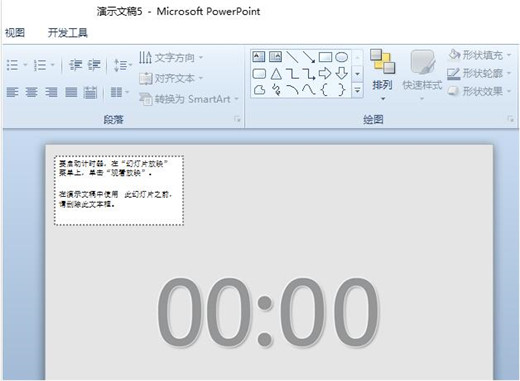Open line spacing options

coord(123,65)
